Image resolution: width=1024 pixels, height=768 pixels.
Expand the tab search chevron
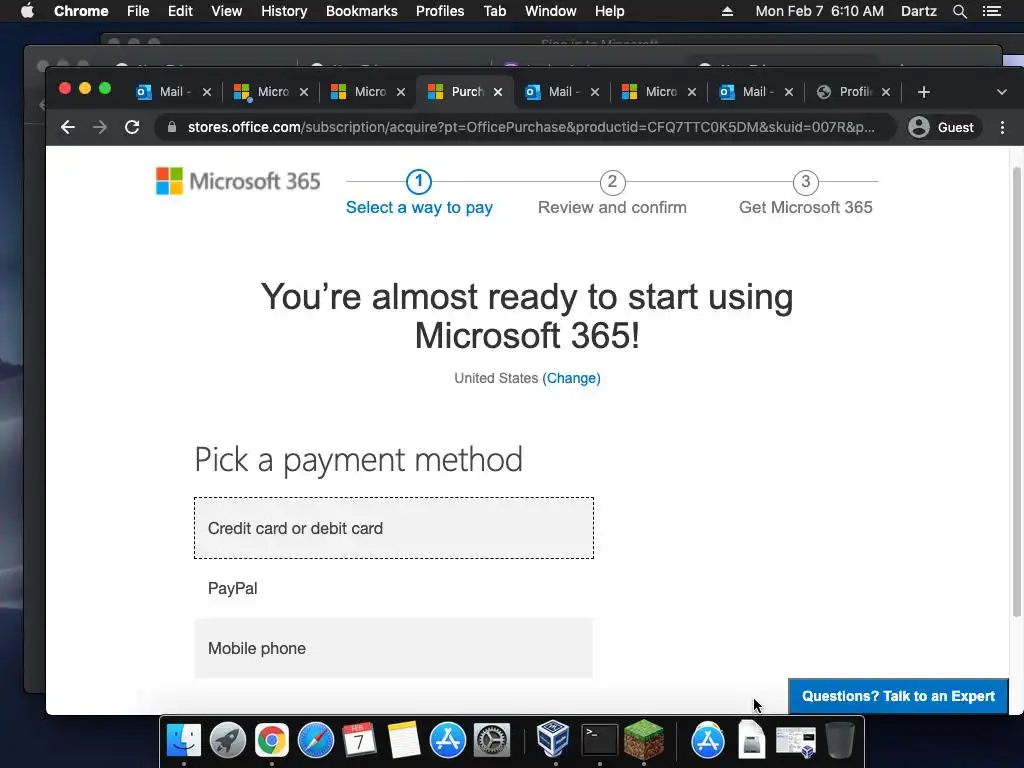1002,92
